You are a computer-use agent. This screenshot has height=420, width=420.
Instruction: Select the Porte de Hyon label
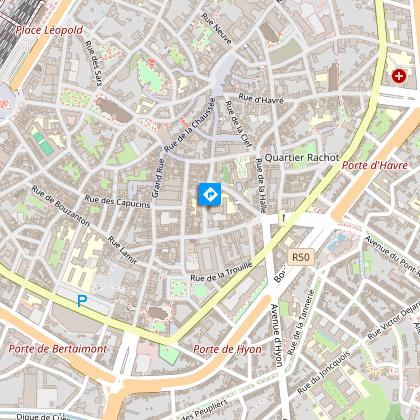pos(227,349)
